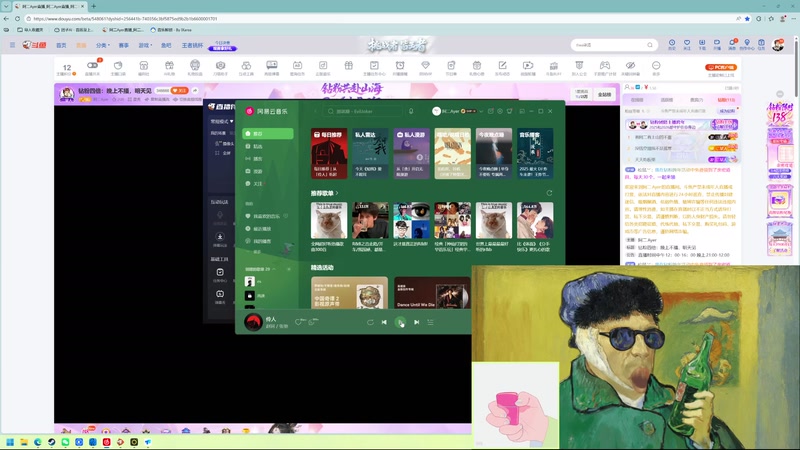
Task: Open the 鱼吧 tab on Douyu header
Action: point(166,45)
